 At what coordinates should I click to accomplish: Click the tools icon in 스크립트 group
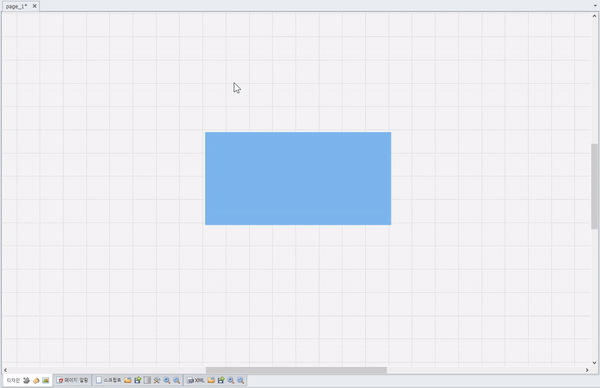(x=157, y=380)
